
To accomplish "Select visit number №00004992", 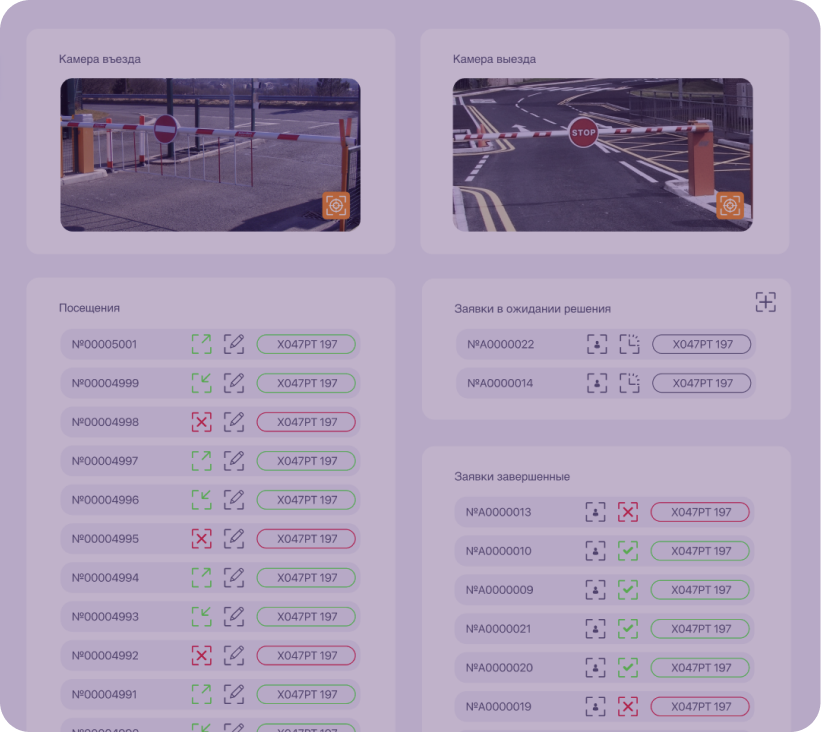I will [105, 656].
